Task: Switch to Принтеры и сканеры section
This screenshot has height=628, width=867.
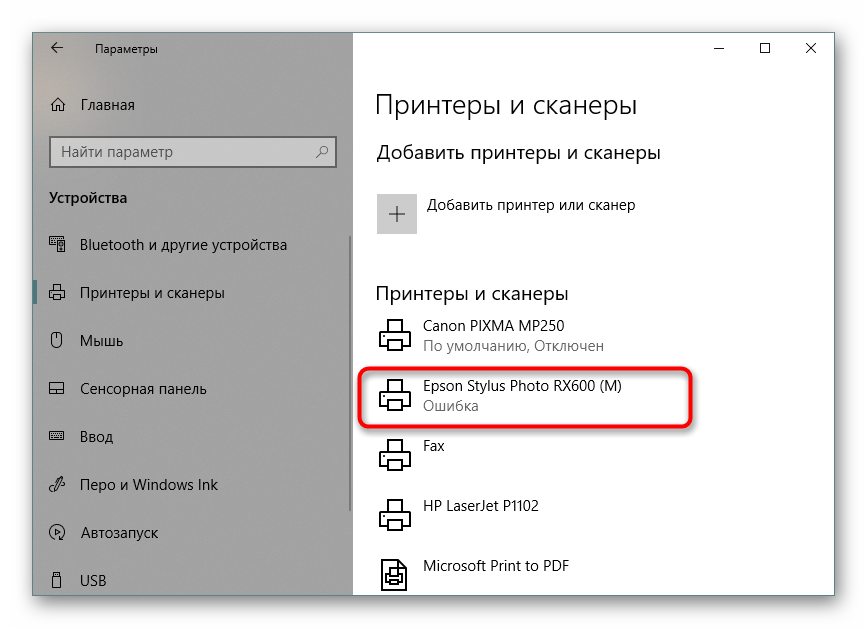Action: point(152,293)
